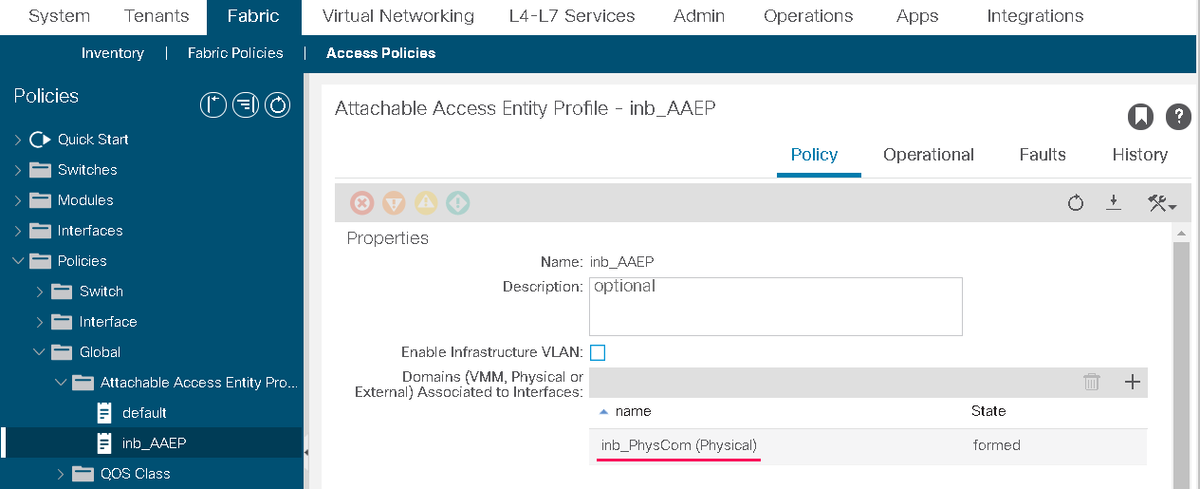Open the help question mark icon
This screenshot has width=1200, height=489.
pos(1179,117)
